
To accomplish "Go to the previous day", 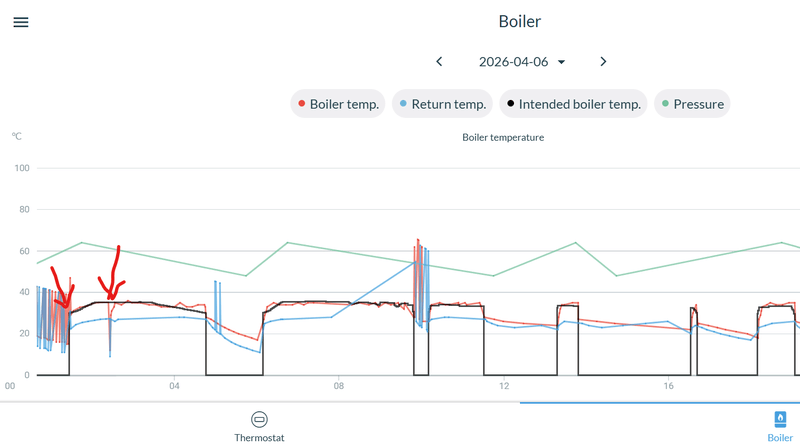I will (x=439, y=62).
